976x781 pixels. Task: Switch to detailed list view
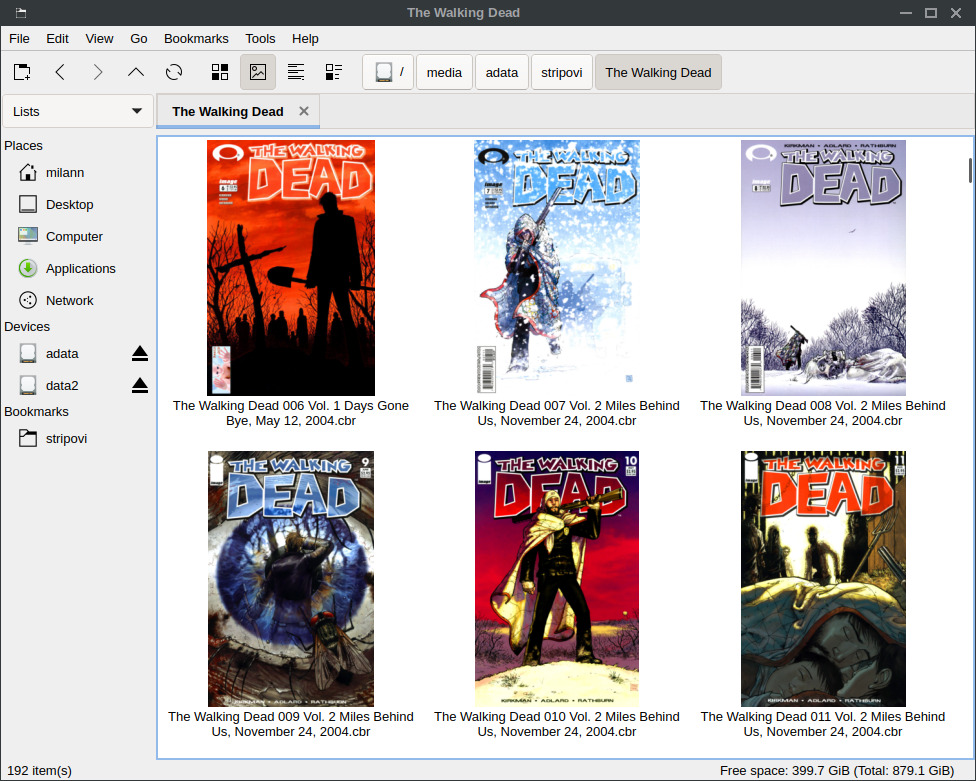coord(334,72)
